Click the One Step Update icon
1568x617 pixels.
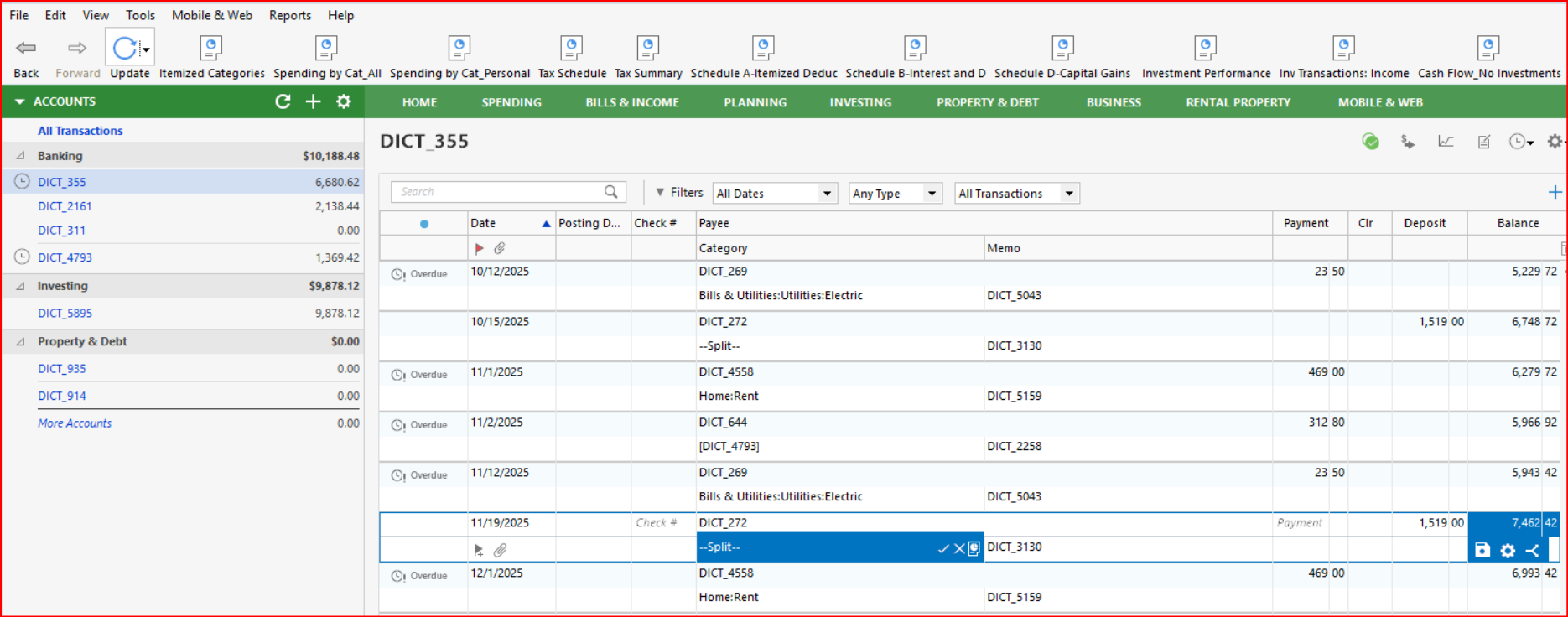(124, 49)
